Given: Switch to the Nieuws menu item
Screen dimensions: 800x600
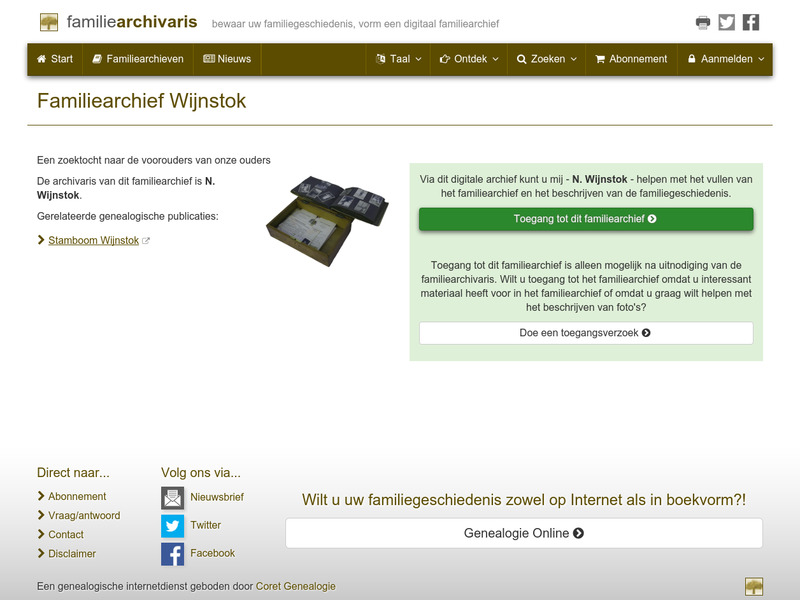Looking at the screenshot, I should [x=228, y=59].
